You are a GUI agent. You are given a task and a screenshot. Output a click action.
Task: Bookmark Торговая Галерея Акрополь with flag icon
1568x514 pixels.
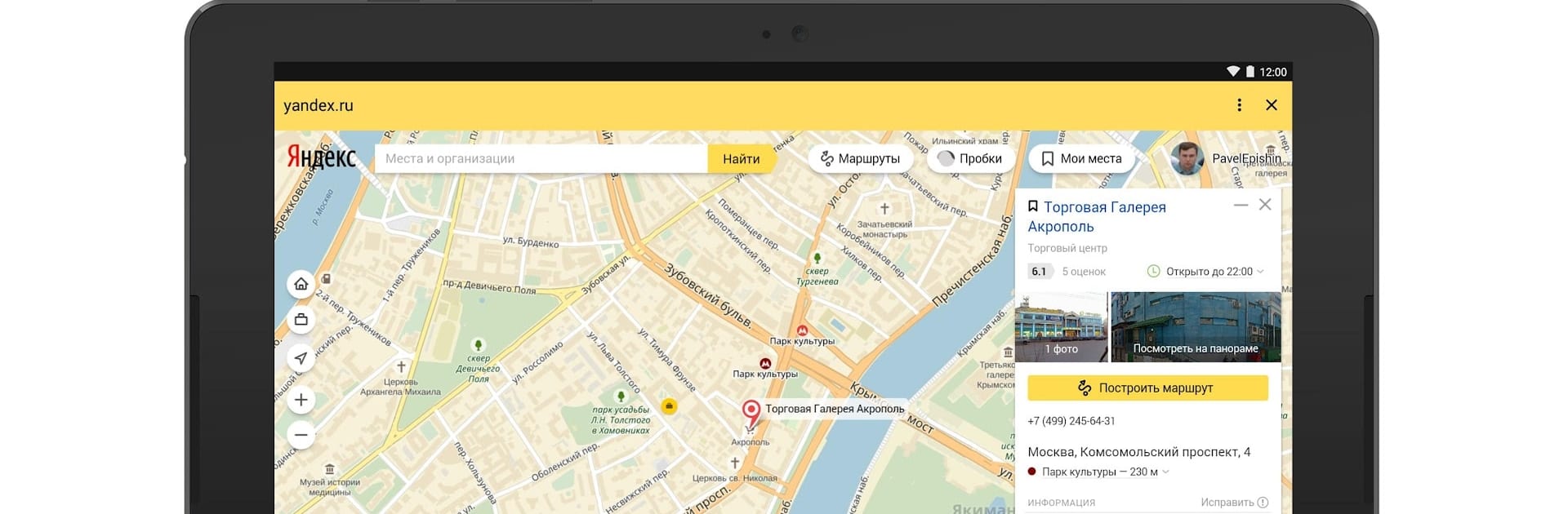(x=1033, y=206)
